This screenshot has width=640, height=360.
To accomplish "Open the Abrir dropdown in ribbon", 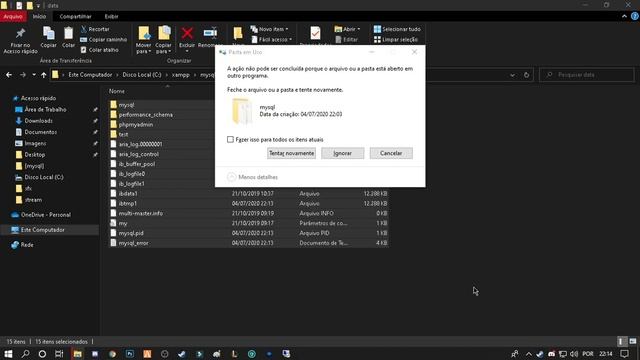I will pos(347,29).
